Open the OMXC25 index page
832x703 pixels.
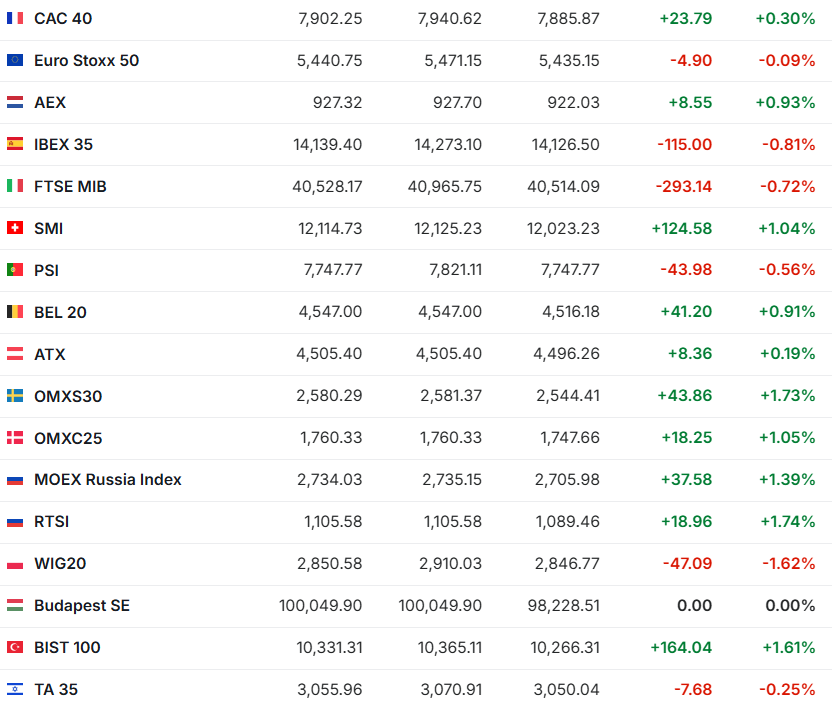pos(68,438)
